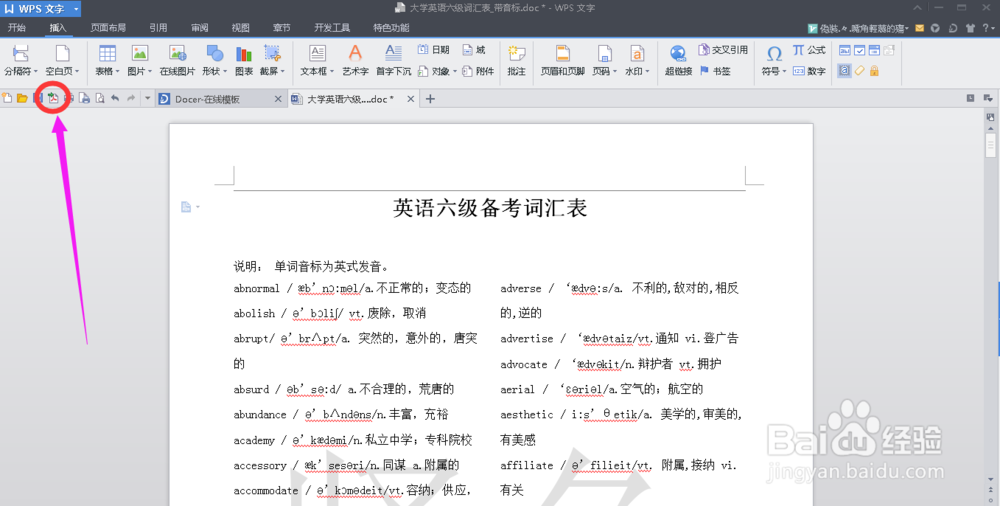Click the 水印 watermark icon
1000x506 pixels.
[x=636, y=53]
